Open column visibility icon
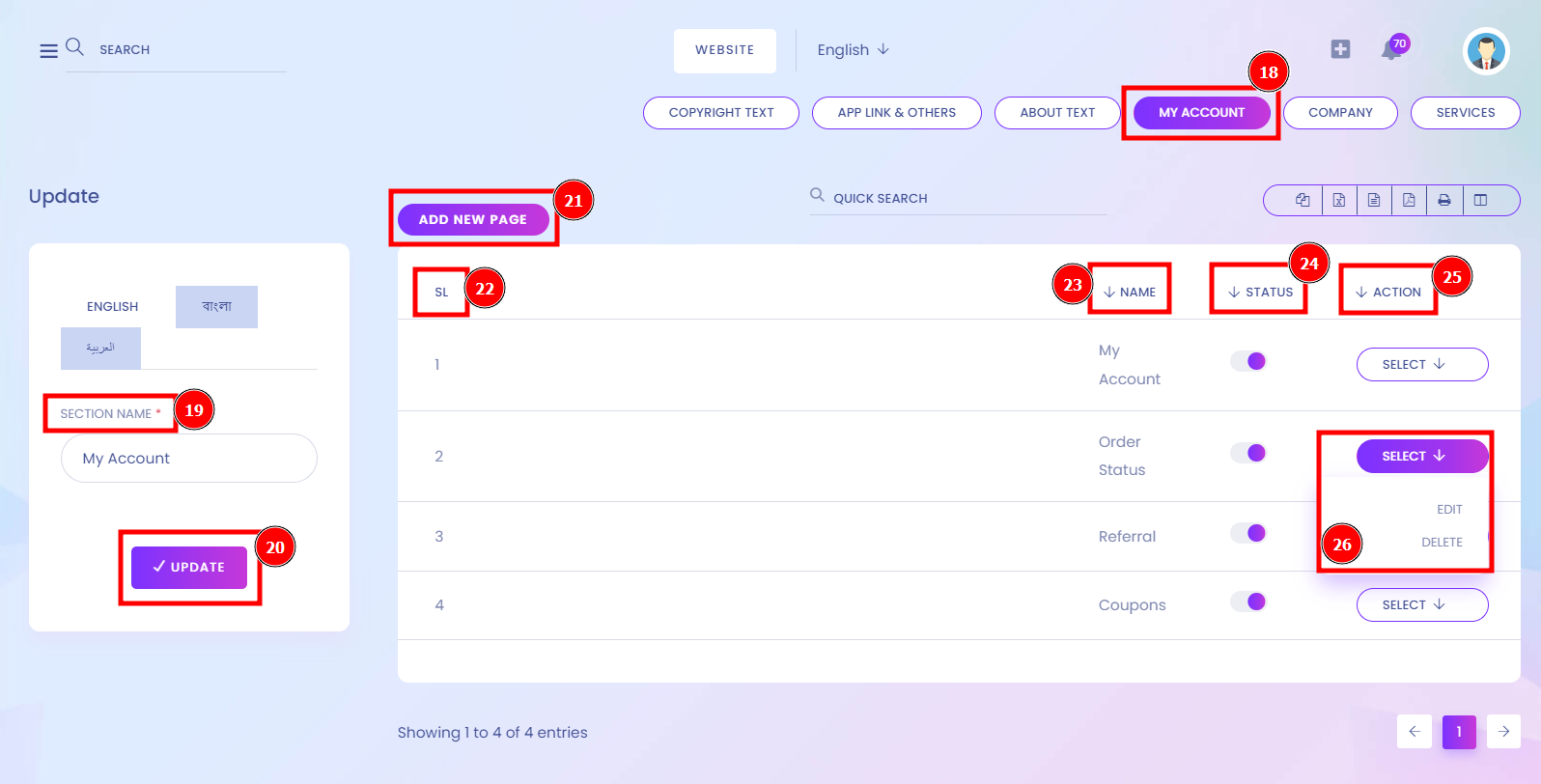Viewport: 1541px width, 784px height. (x=1480, y=200)
